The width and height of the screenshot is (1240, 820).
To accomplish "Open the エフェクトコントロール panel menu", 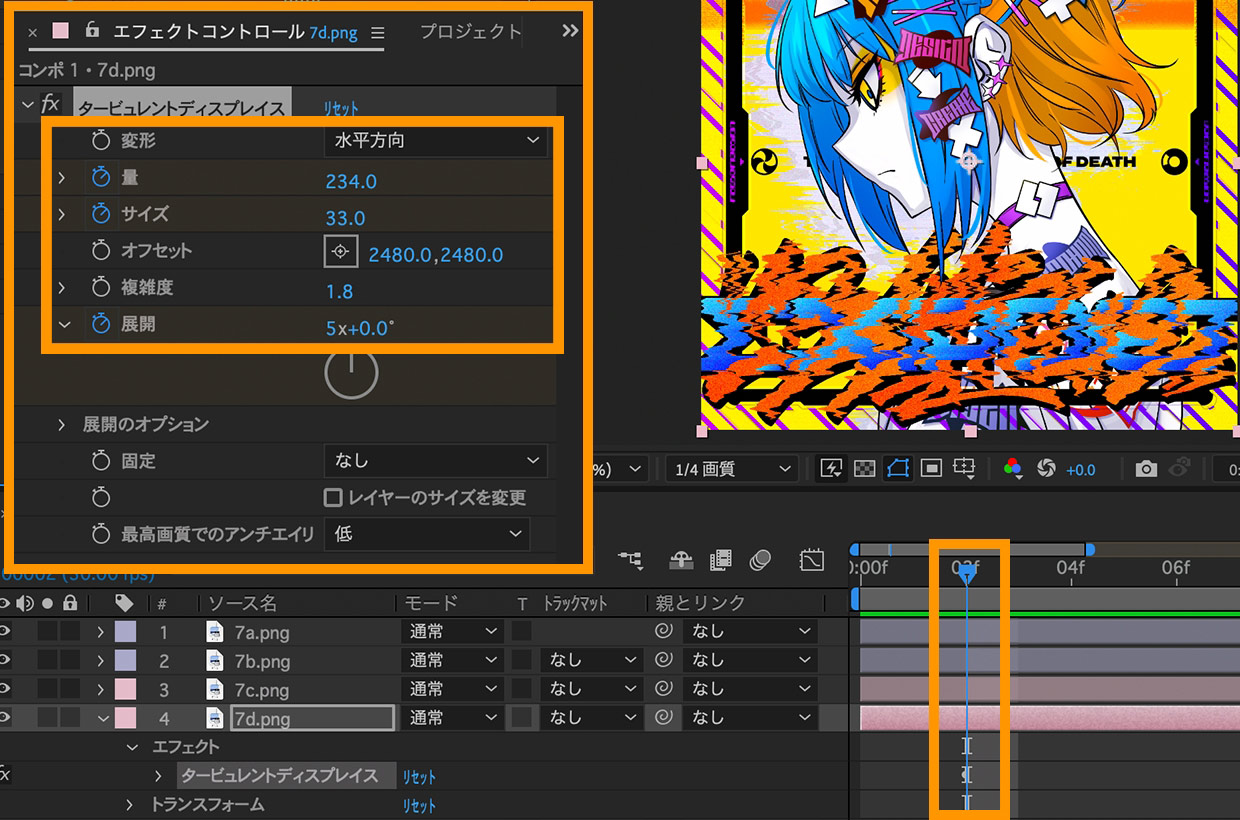I will click(x=377, y=33).
